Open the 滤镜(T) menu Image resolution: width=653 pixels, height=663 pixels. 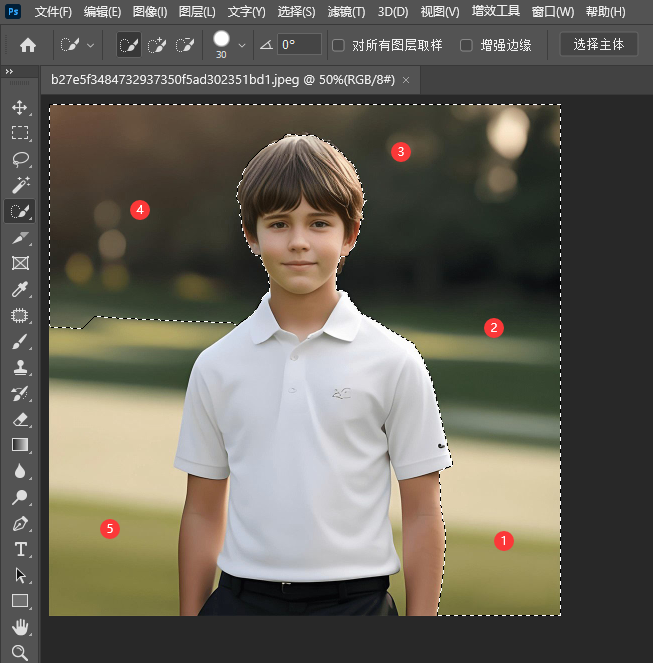click(346, 12)
